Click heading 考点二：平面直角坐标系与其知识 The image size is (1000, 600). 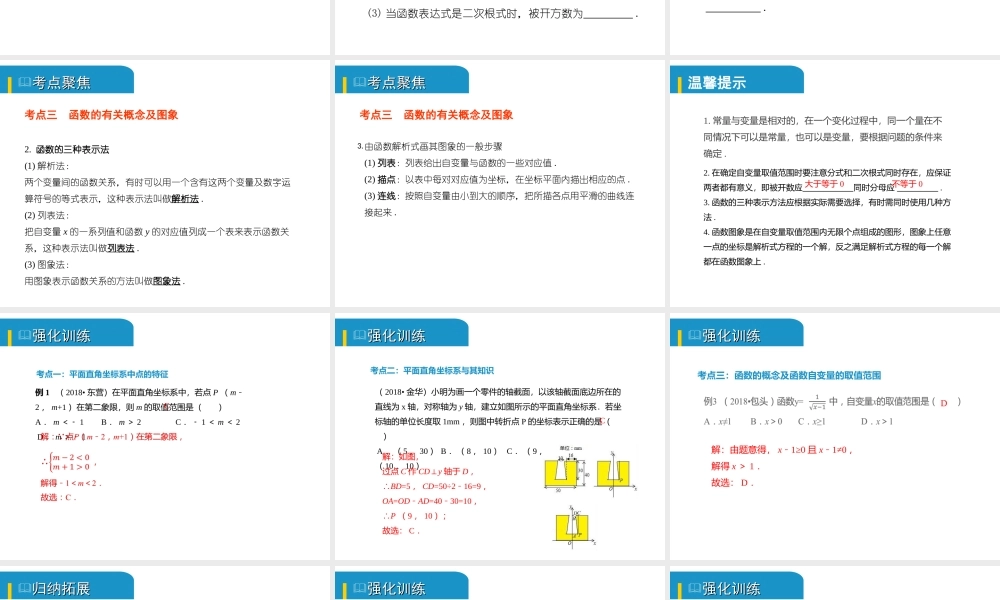(x=432, y=370)
